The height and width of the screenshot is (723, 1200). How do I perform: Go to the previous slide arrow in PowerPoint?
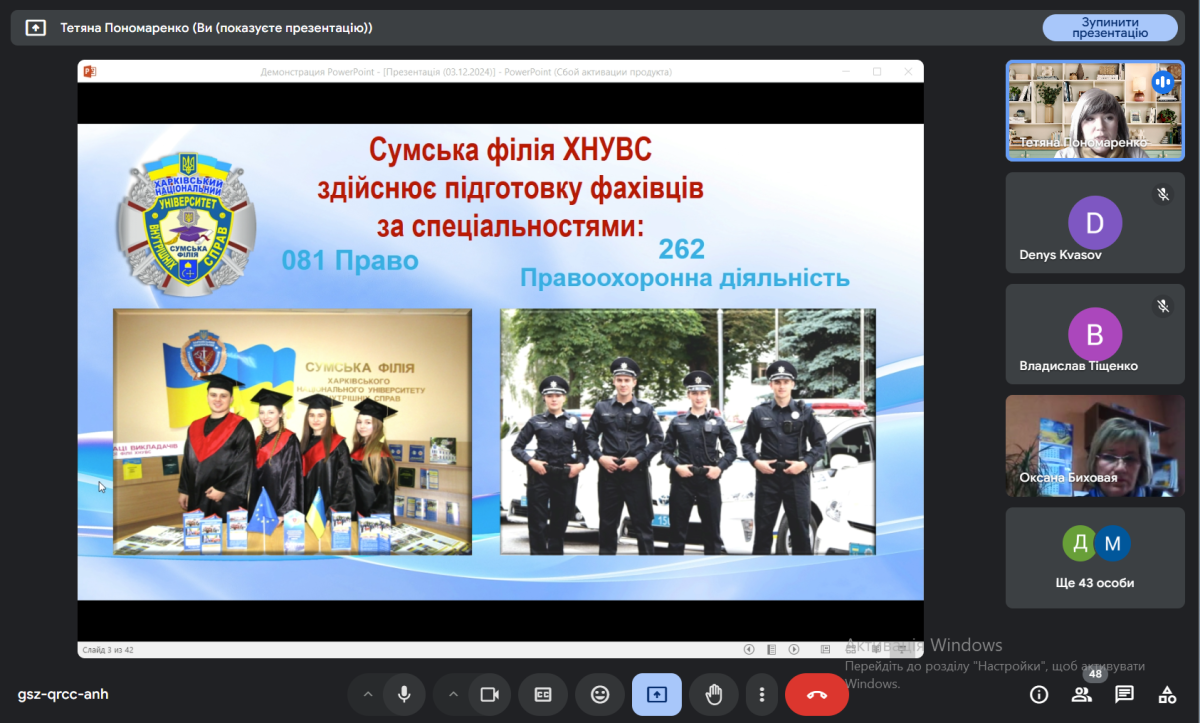(749, 649)
